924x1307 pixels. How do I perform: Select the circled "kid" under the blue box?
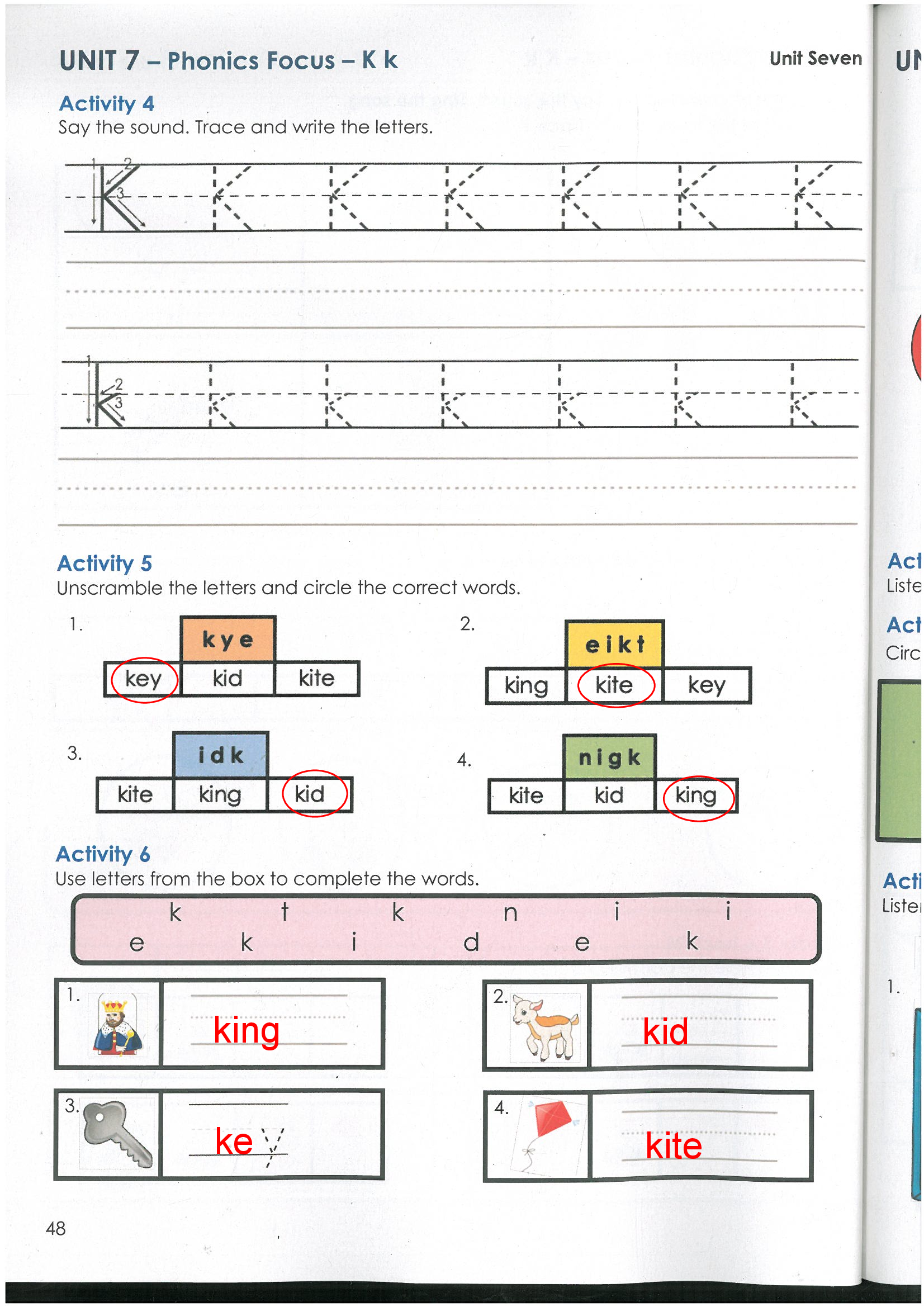point(310,794)
